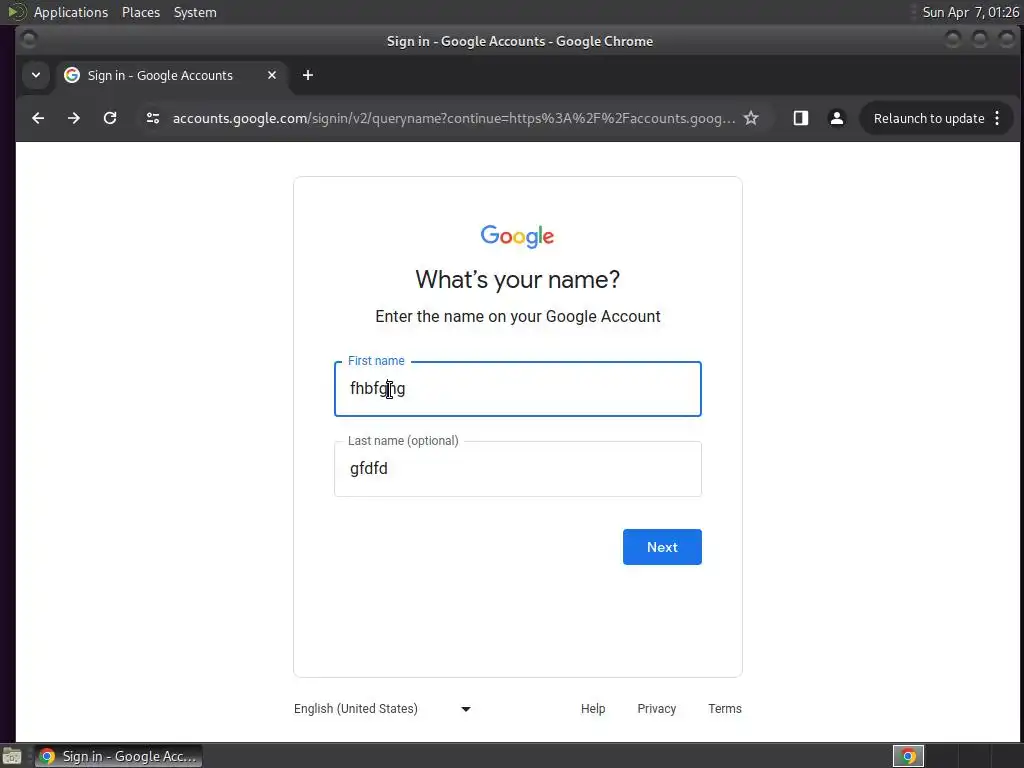Image resolution: width=1024 pixels, height=768 pixels.
Task: Click the address bar URL
Action: (x=454, y=118)
